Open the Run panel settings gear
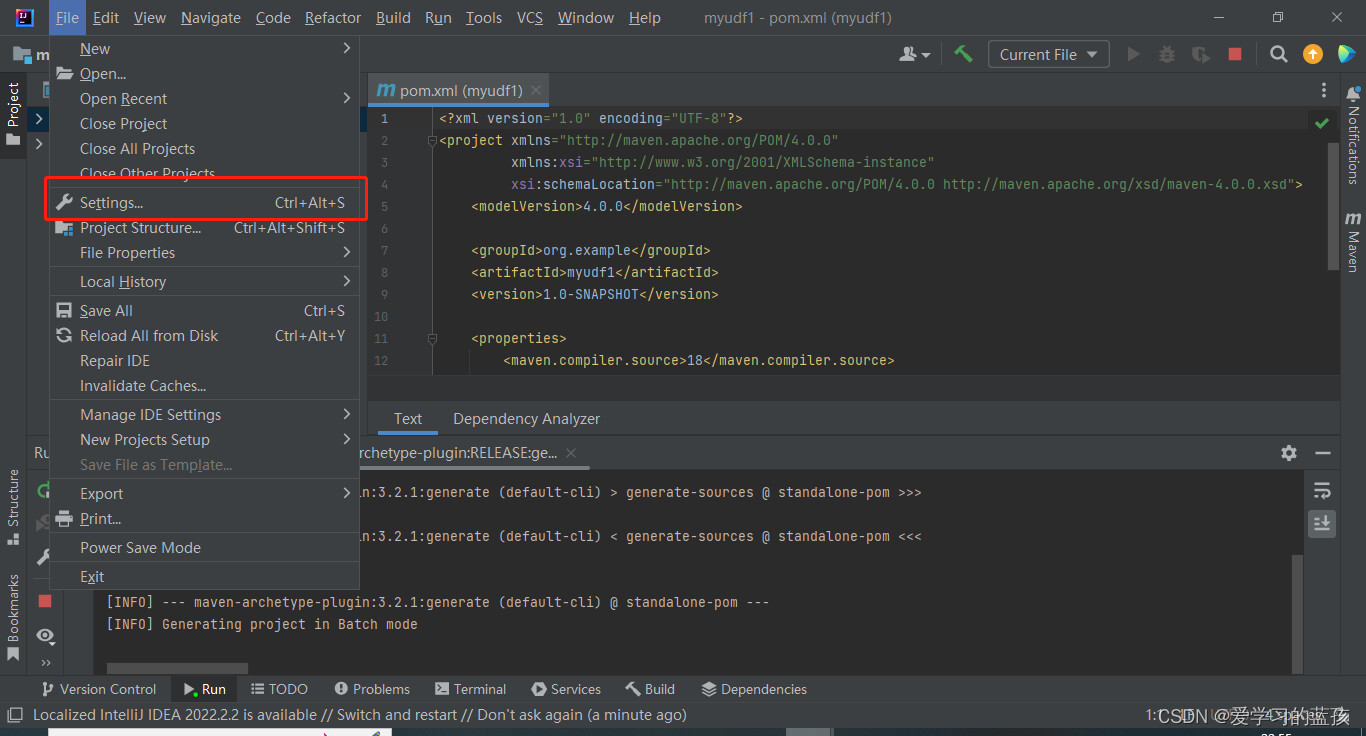This screenshot has width=1366, height=736. tap(1289, 453)
